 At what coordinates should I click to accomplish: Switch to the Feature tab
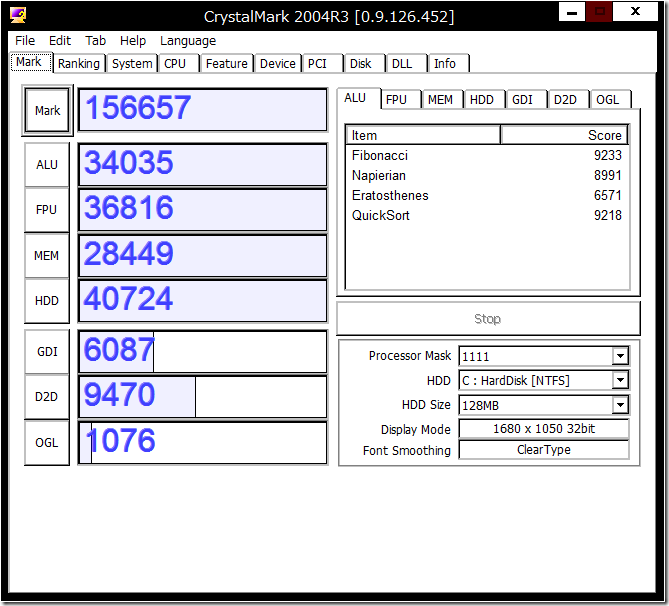(227, 64)
